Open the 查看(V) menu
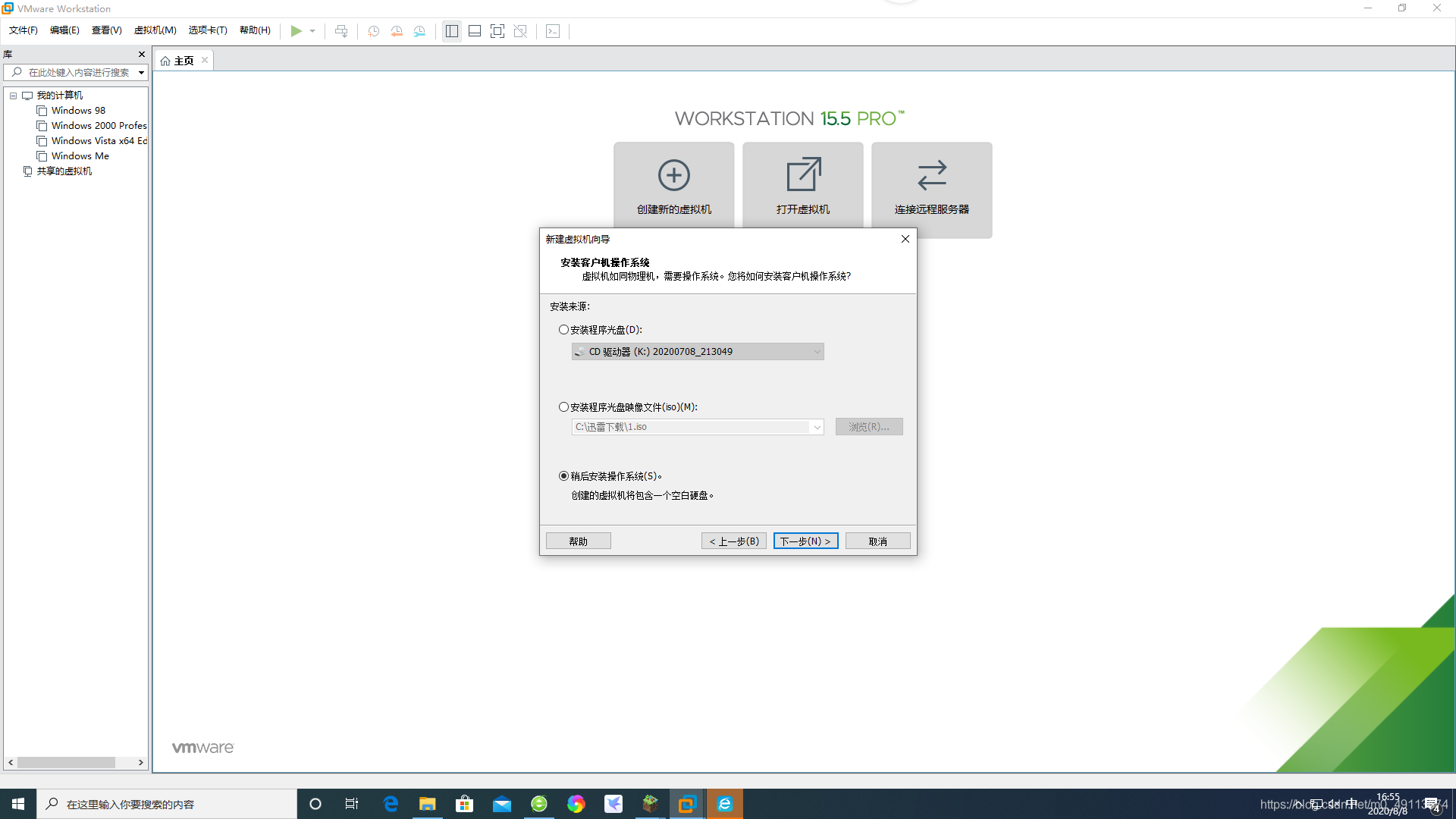1456x819 pixels. pyautogui.click(x=106, y=31)
